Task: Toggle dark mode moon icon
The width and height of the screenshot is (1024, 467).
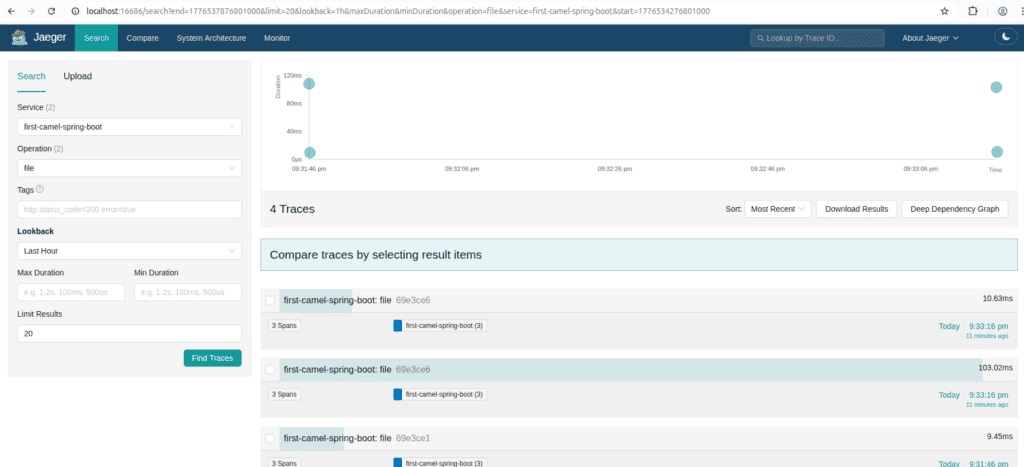Action: [x=1006, y=38]
